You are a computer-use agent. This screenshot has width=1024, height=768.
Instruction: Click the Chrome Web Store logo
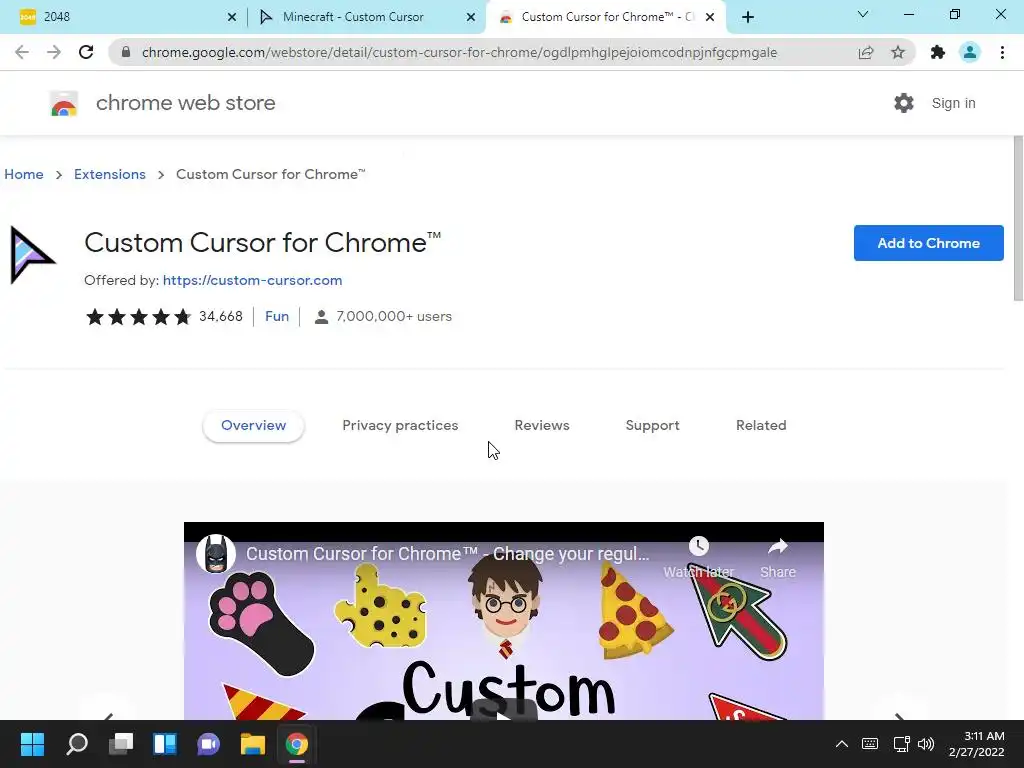coord(64,103)
